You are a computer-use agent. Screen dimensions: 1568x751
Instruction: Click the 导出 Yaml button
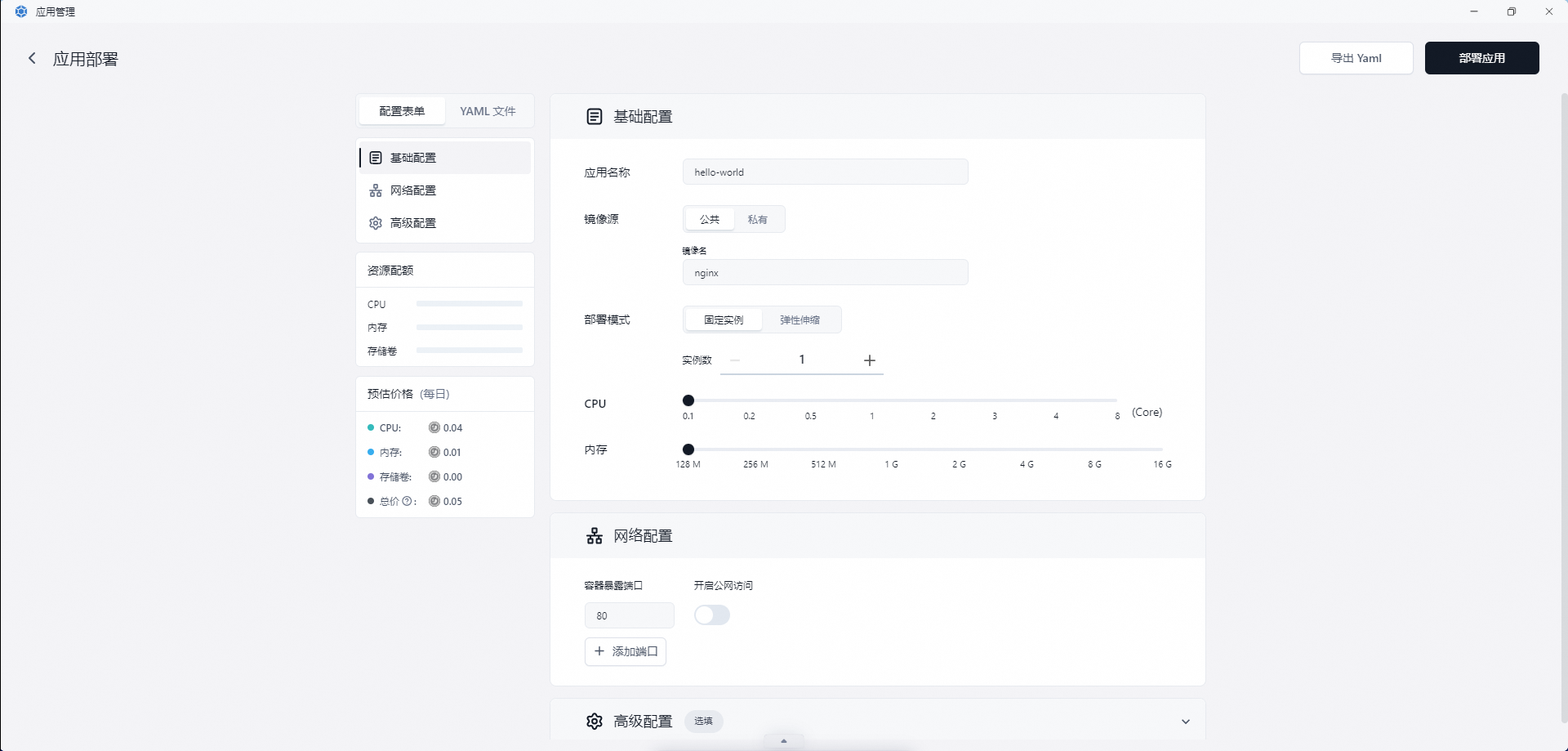point(1356,58)
